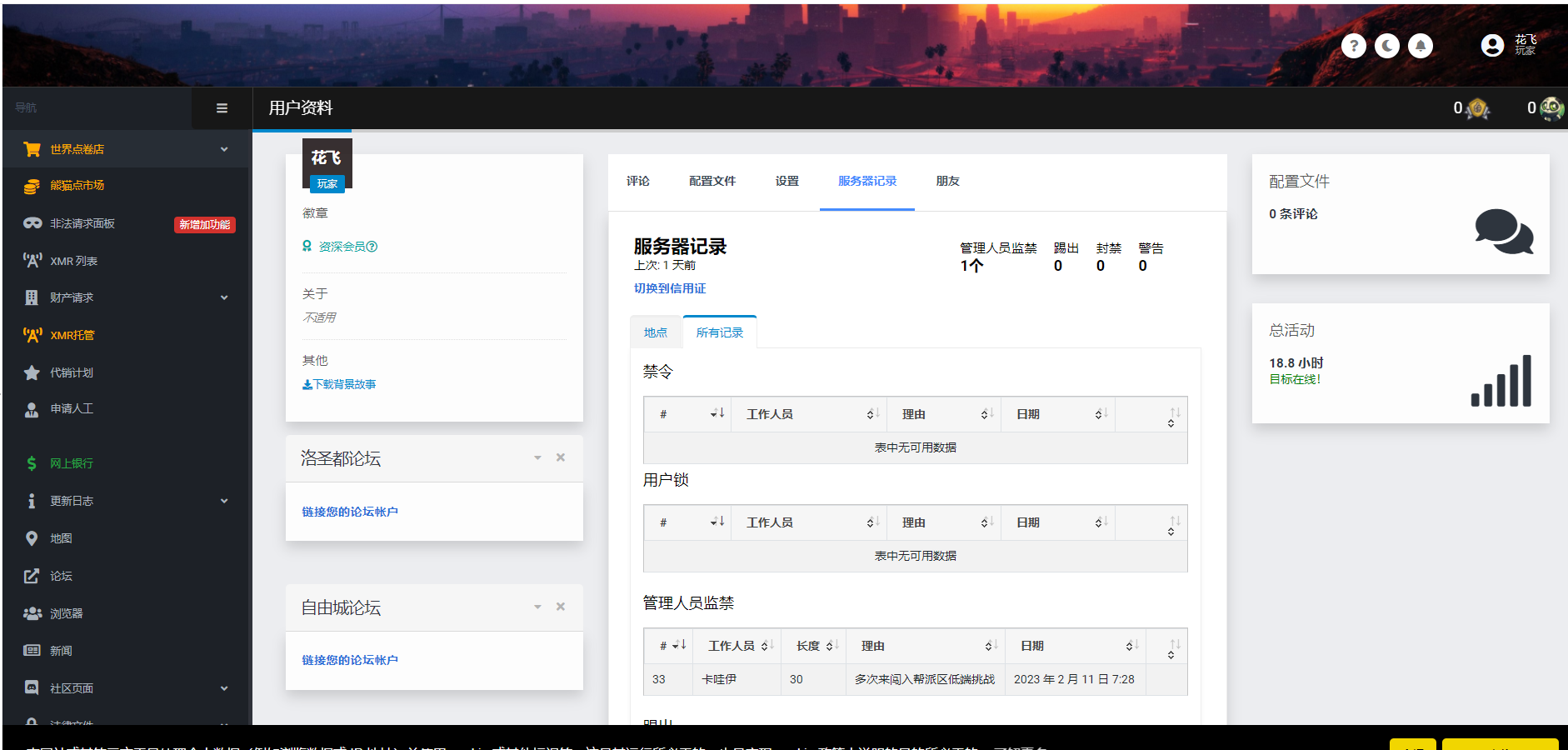Collapse the 洛圣都论坛 panel

537,457
